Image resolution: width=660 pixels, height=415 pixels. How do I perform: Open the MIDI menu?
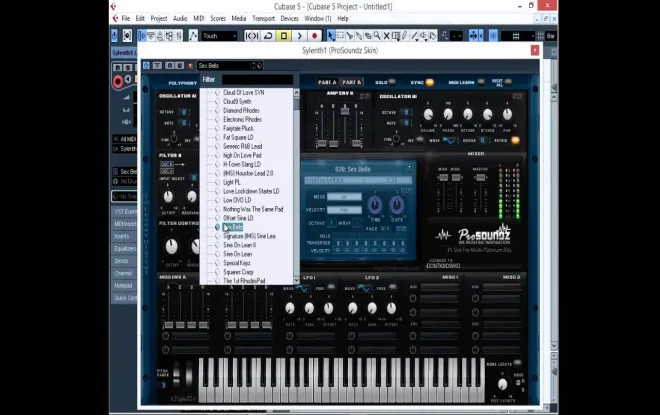(199, 19)
